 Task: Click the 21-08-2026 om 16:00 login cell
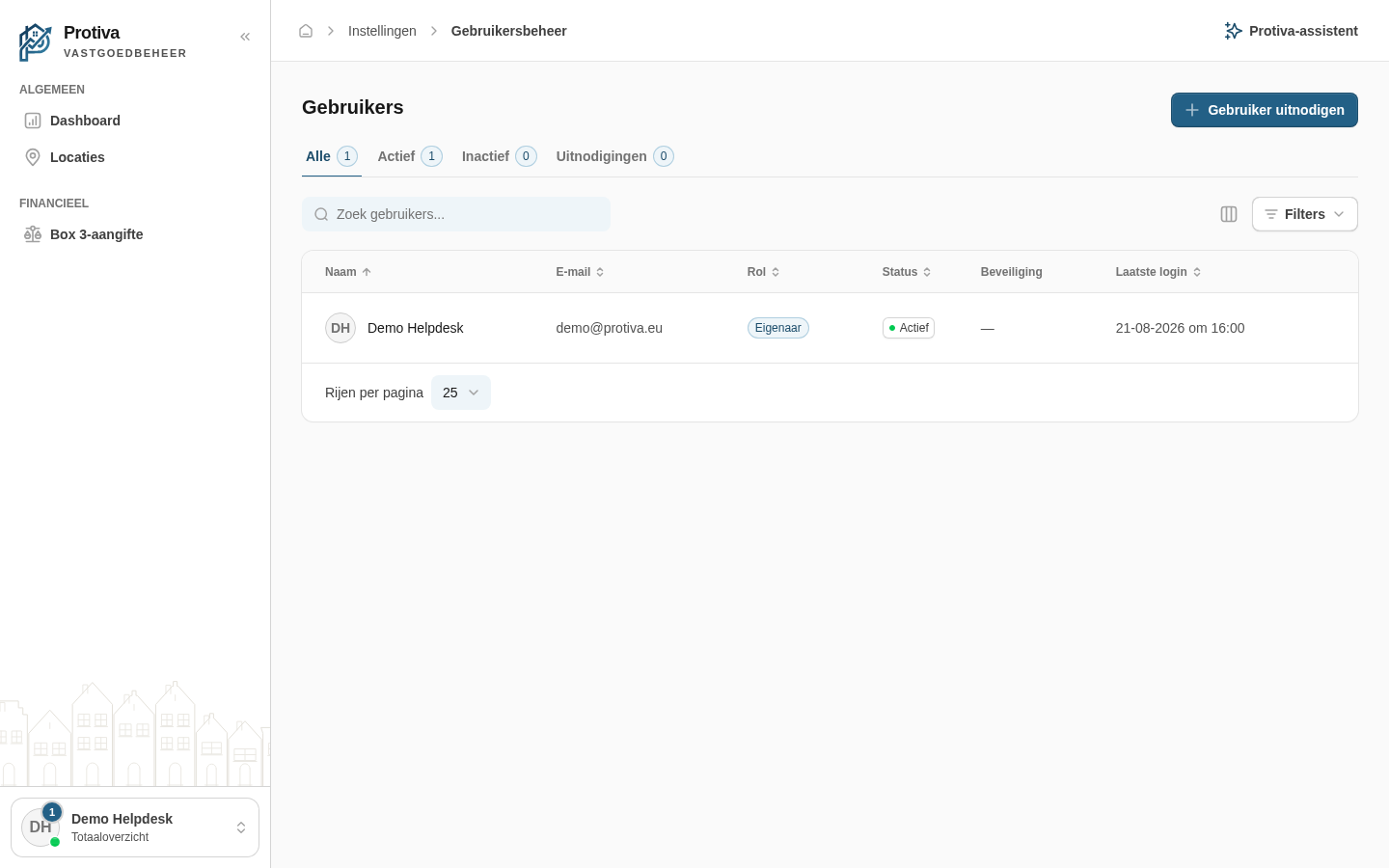click(x=1181, y=328)
